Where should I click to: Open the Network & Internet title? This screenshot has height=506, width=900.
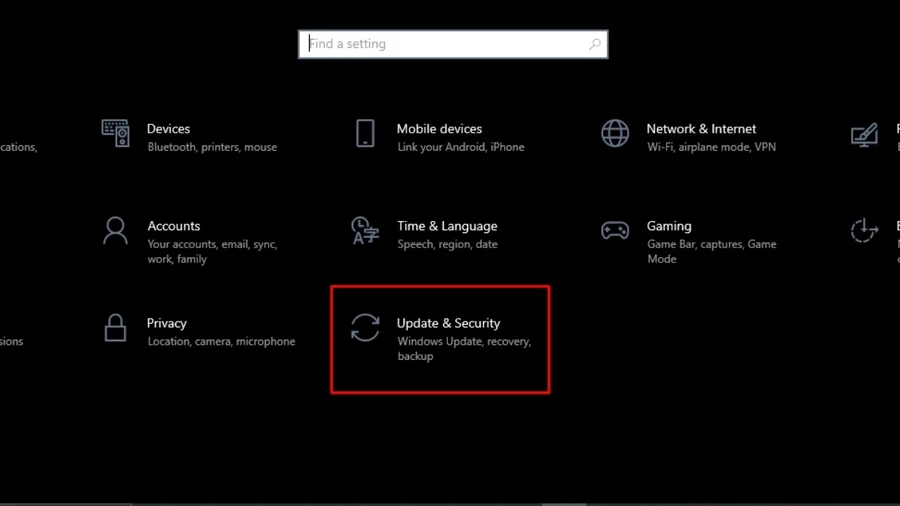[701, 129]
